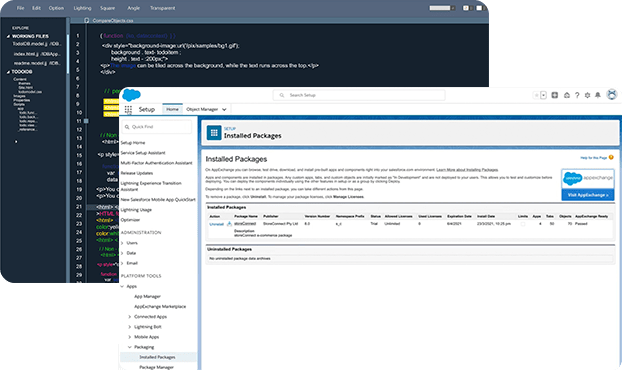Open the user profile avatar
The height and width of the screenshot is (370, 622).
(x=612, y=95)
